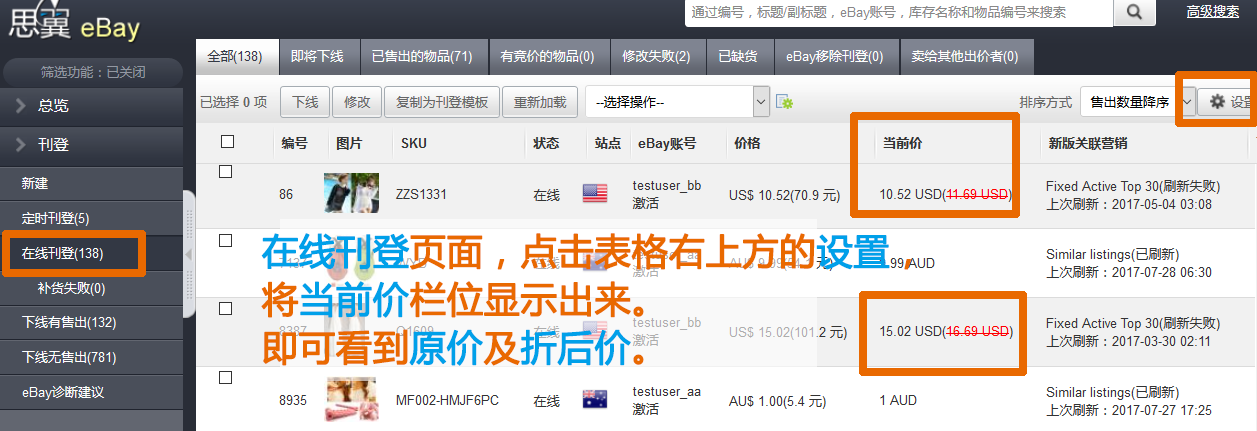Click the 图片 column header
Viewport: 1257px width, 431px height.
click(x=349, y=143)
